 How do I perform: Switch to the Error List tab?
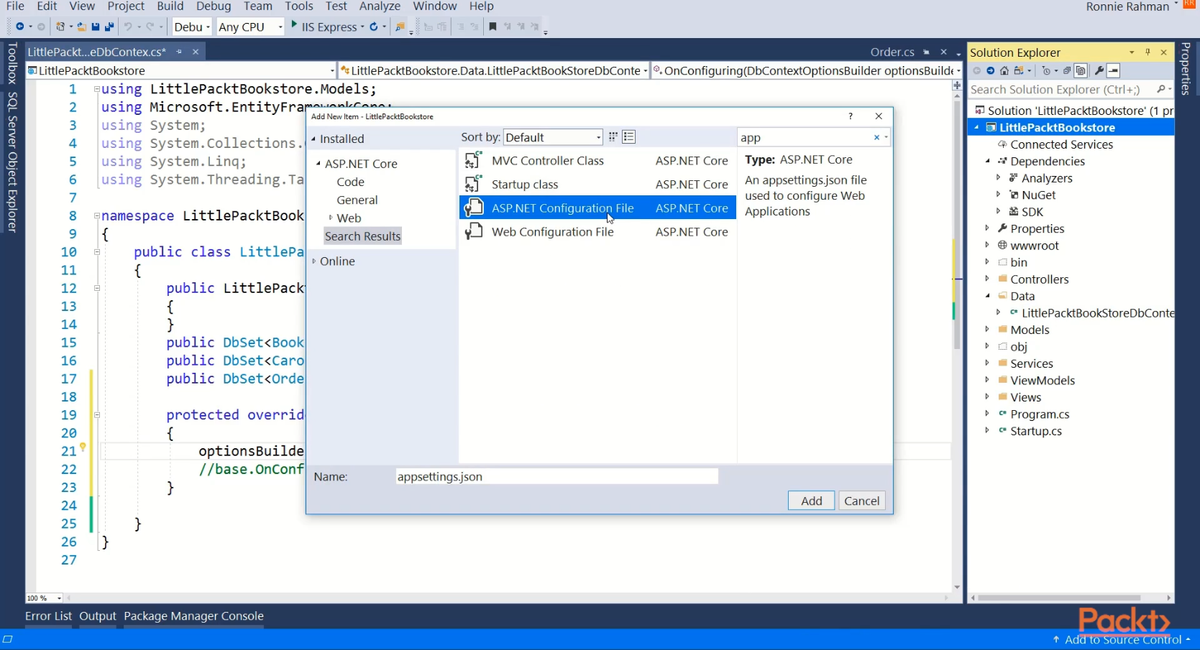click(x=48, y=616)
